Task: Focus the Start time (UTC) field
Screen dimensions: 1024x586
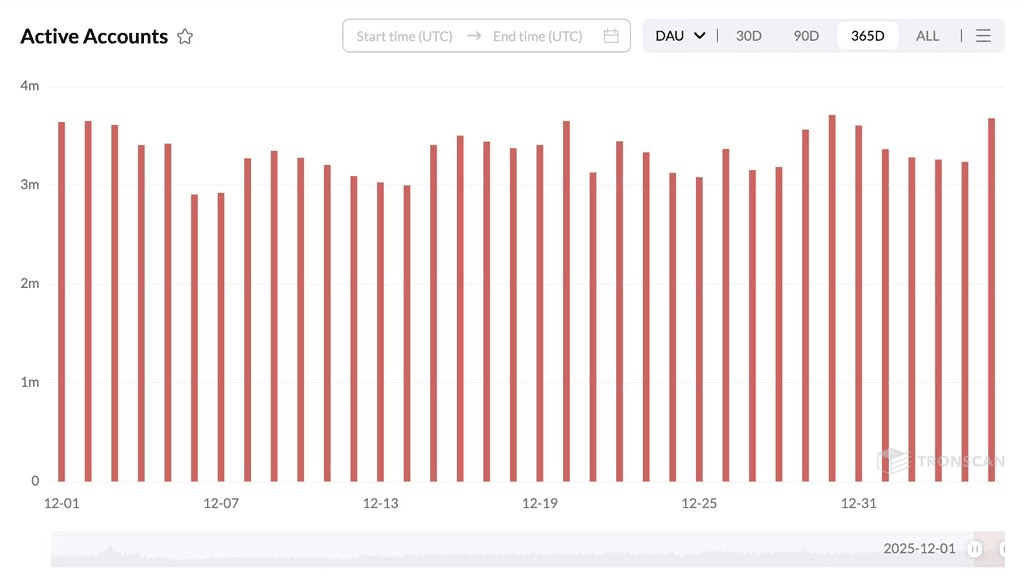Action: pos(404,36)
